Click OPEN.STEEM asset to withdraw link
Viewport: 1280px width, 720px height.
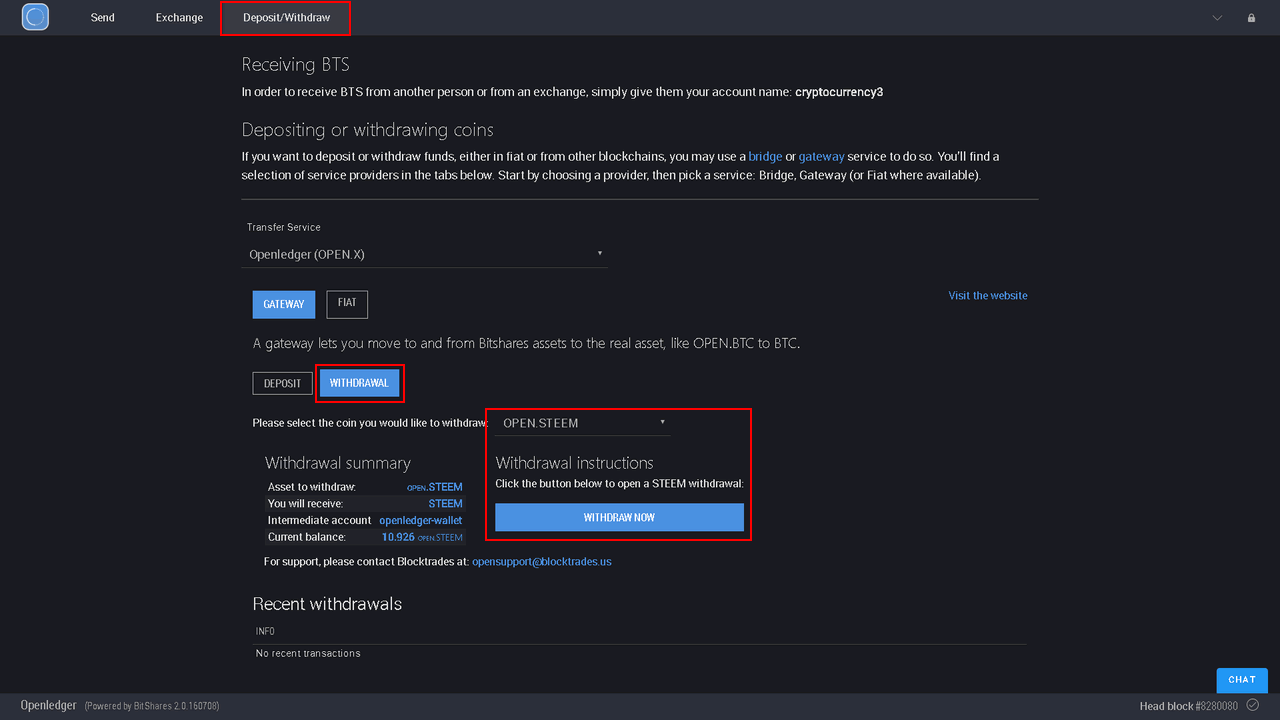pyautogui.click(x=435, y=487)
